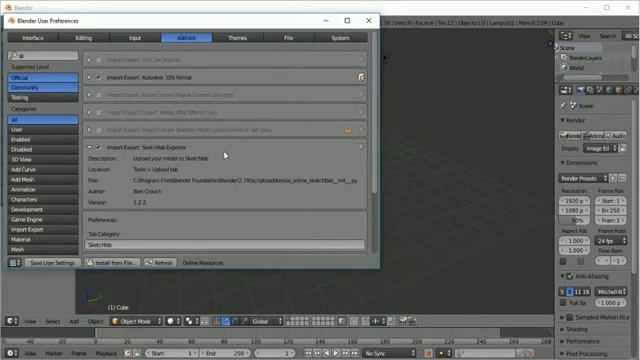
Task: Click the Blender icon on Autodesk 3DS row
Action: pyautogui.click(x=361, y=77)
